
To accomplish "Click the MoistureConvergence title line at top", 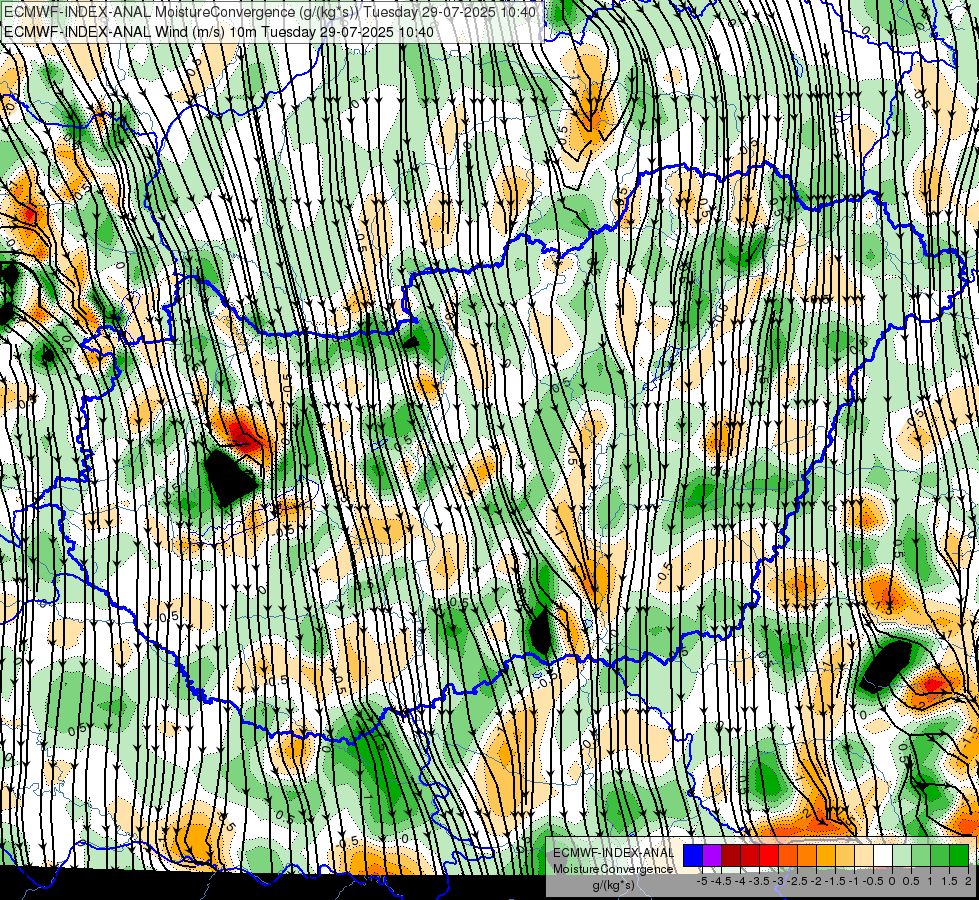I will point(270,12).
